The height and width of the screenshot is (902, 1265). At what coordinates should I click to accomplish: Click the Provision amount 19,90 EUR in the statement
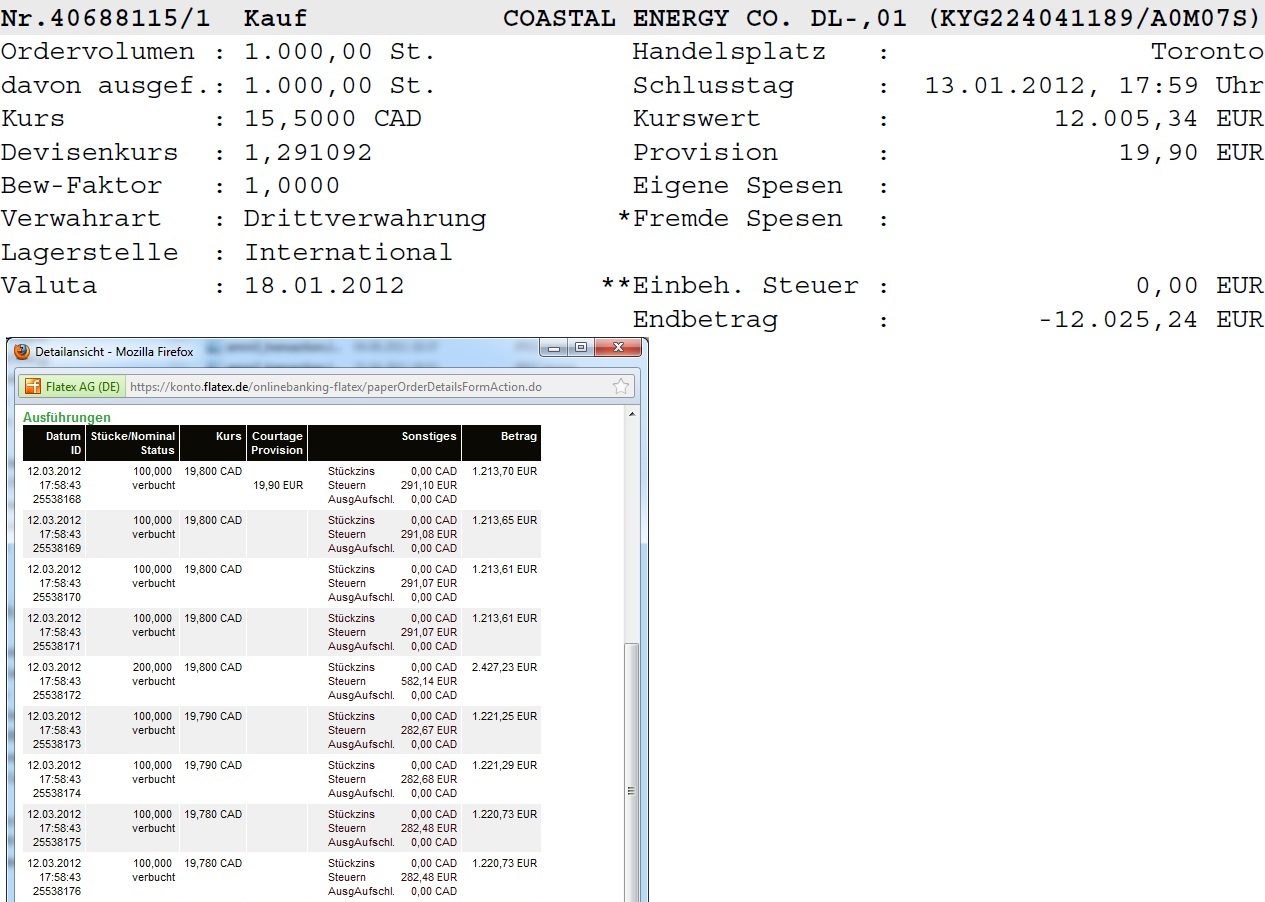(x=1191, y=152)
